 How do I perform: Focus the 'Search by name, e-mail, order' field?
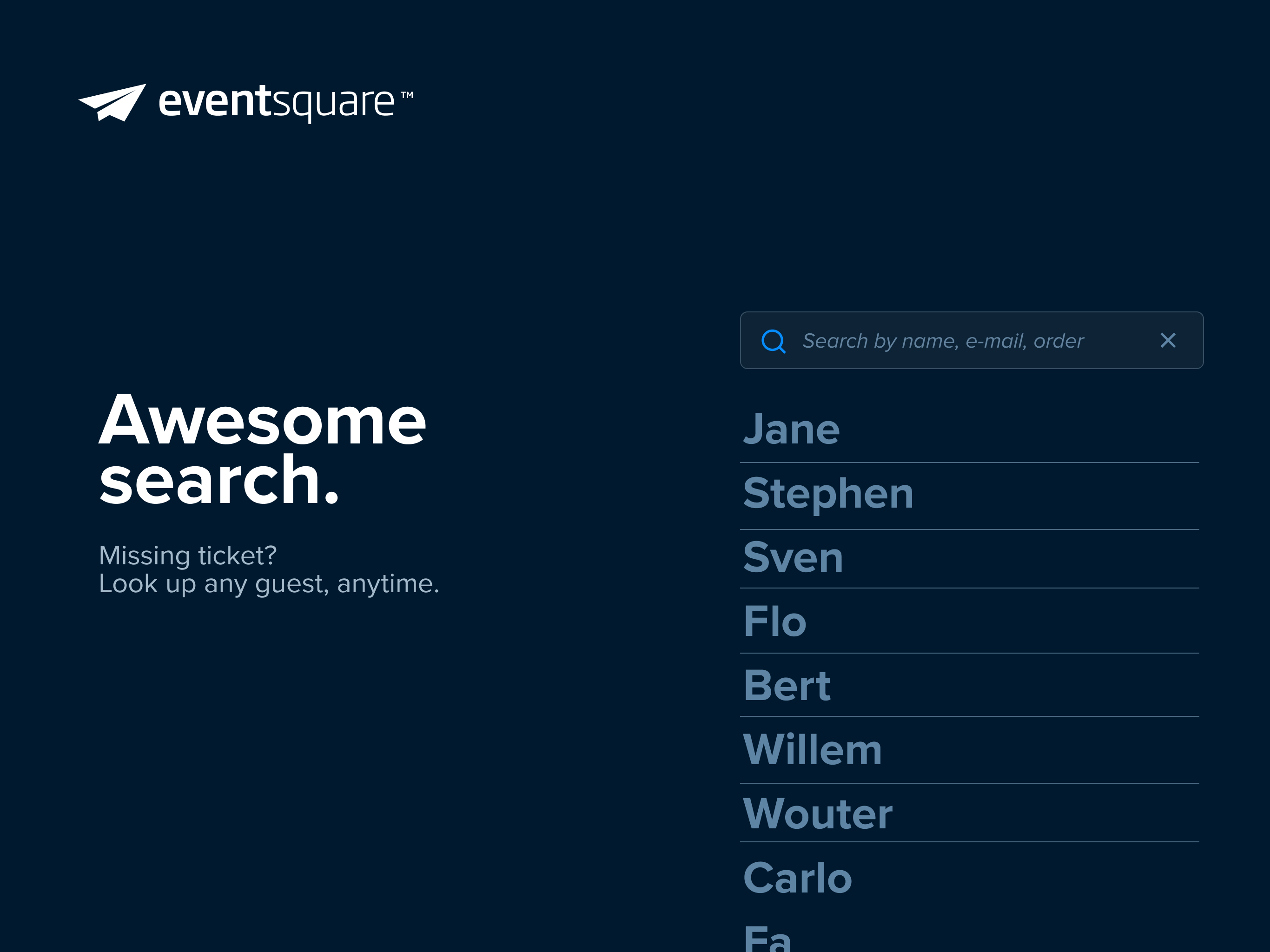[x=972, y=340]
